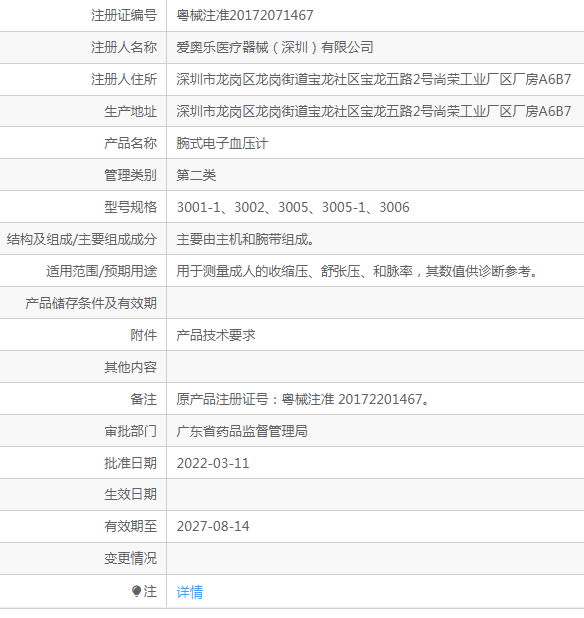Click attachment 产品技术要求
The image size is (584, 618).
click(x=216, y=335)
